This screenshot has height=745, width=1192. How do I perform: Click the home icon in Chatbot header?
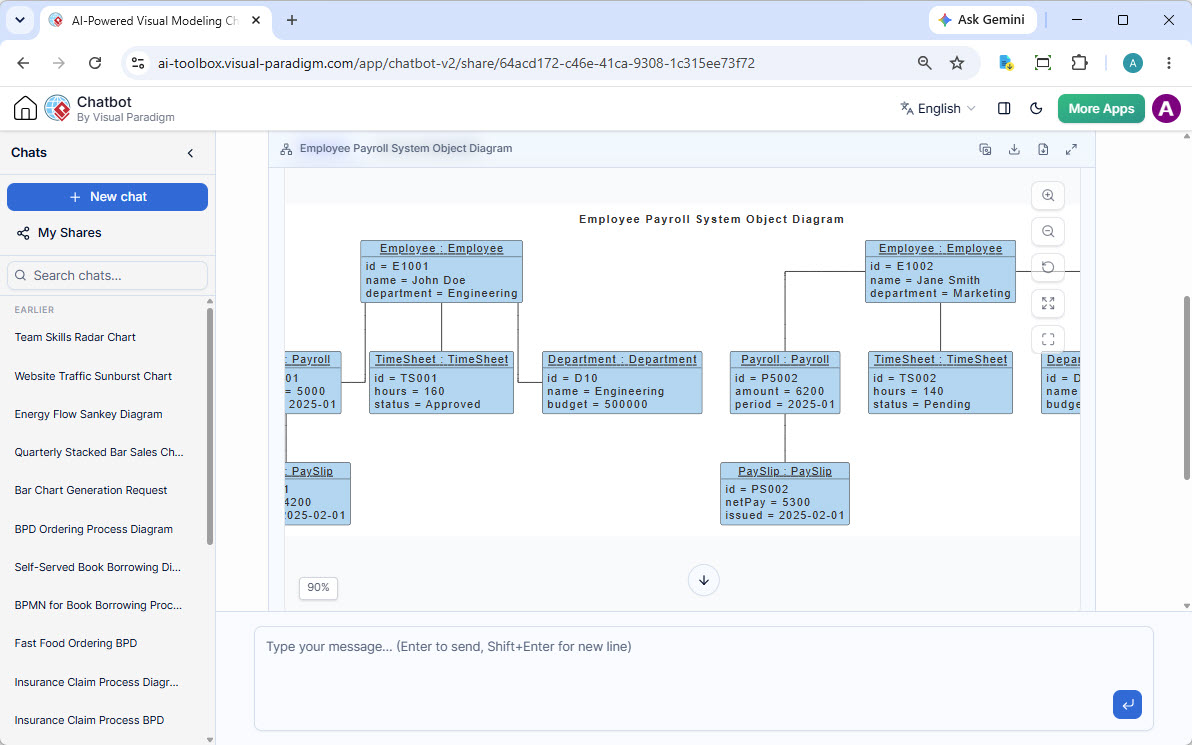(25, 108)
